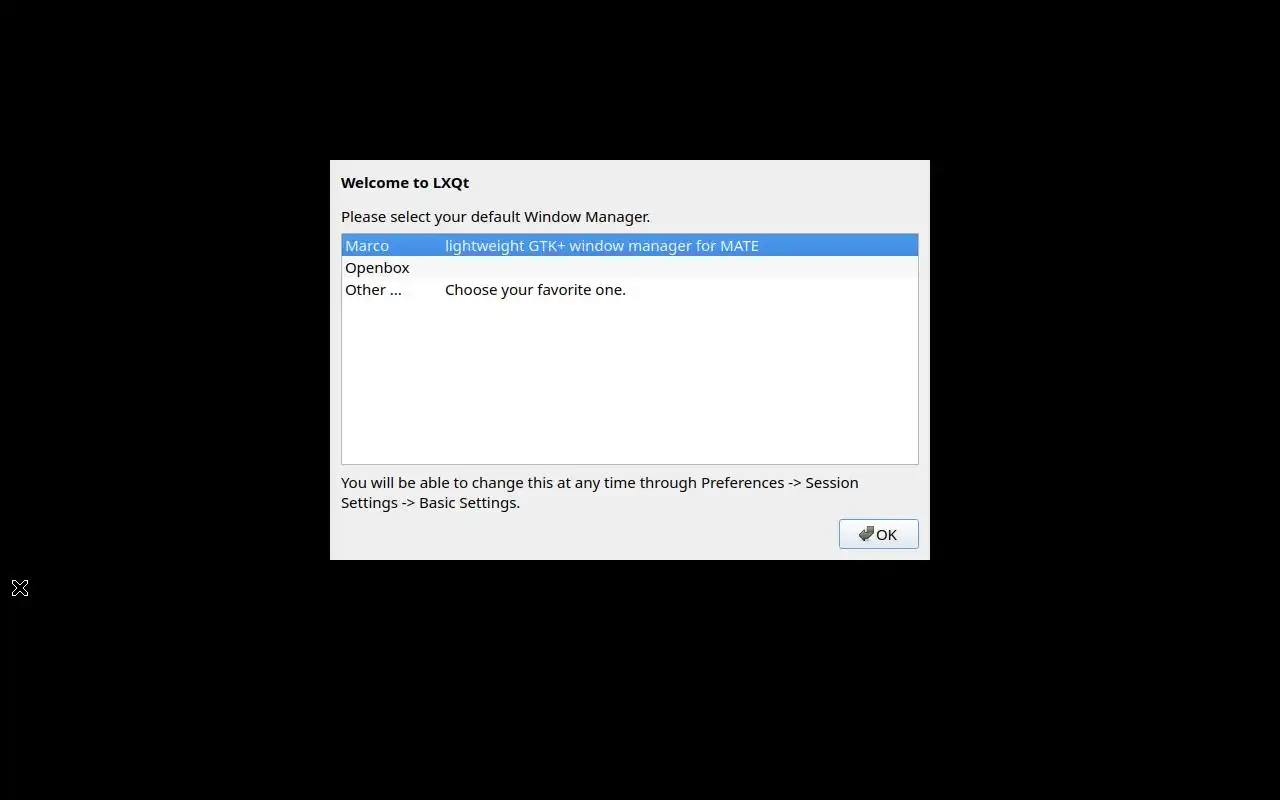Click the "Basic Settings." text in footer note
Viewport: 1280px width, 800px height.
pos(469,502)
